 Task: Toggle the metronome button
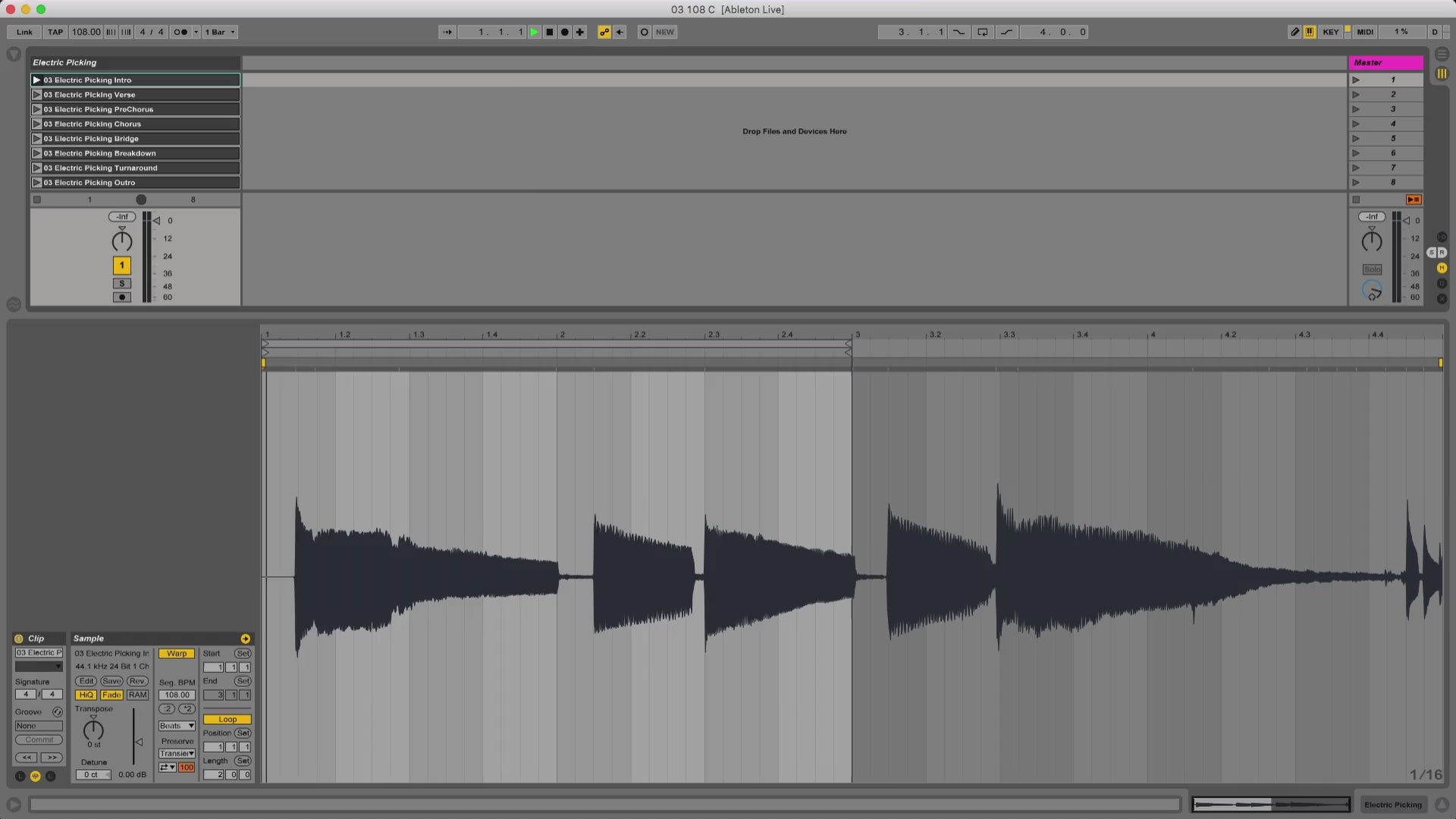click(x=180, y=32)
